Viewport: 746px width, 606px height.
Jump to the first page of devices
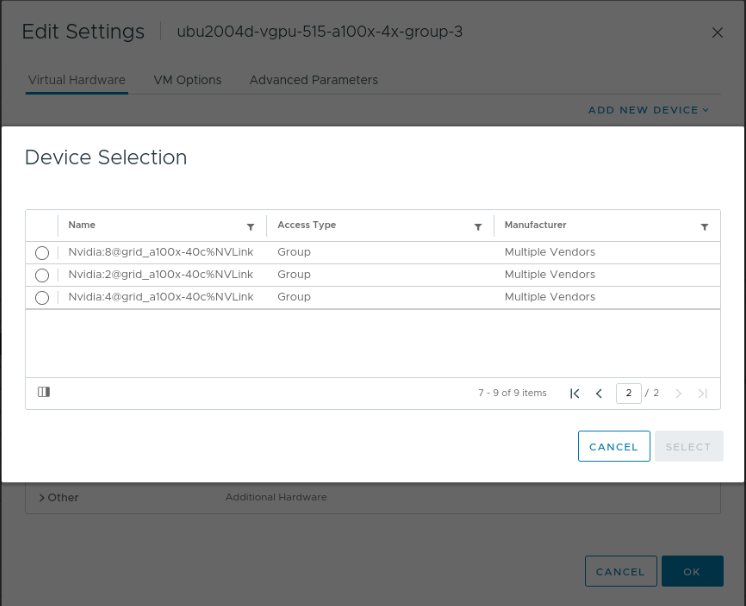click(575, 393)
